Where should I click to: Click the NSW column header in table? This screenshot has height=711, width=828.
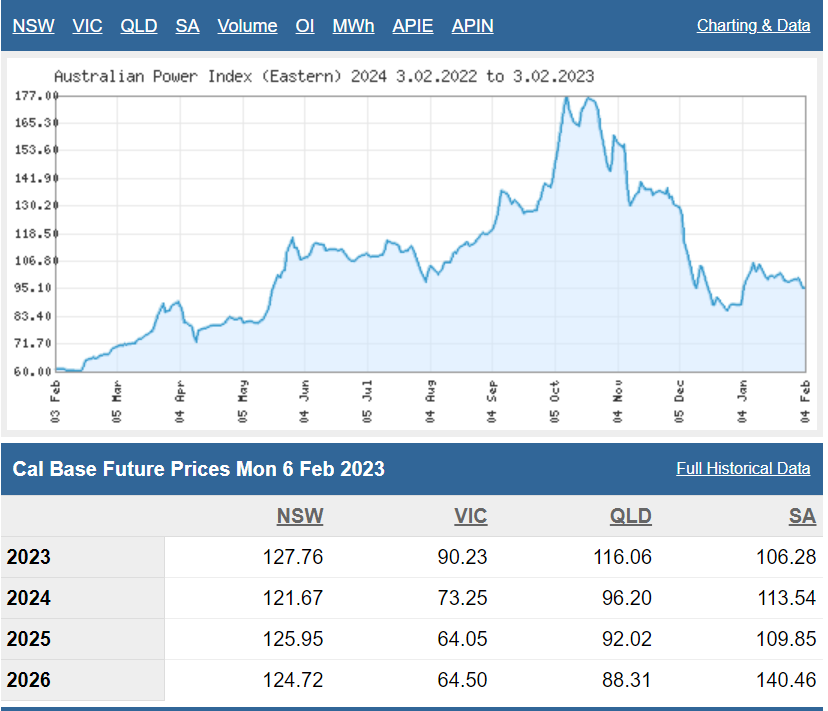[x=300, y=516]
